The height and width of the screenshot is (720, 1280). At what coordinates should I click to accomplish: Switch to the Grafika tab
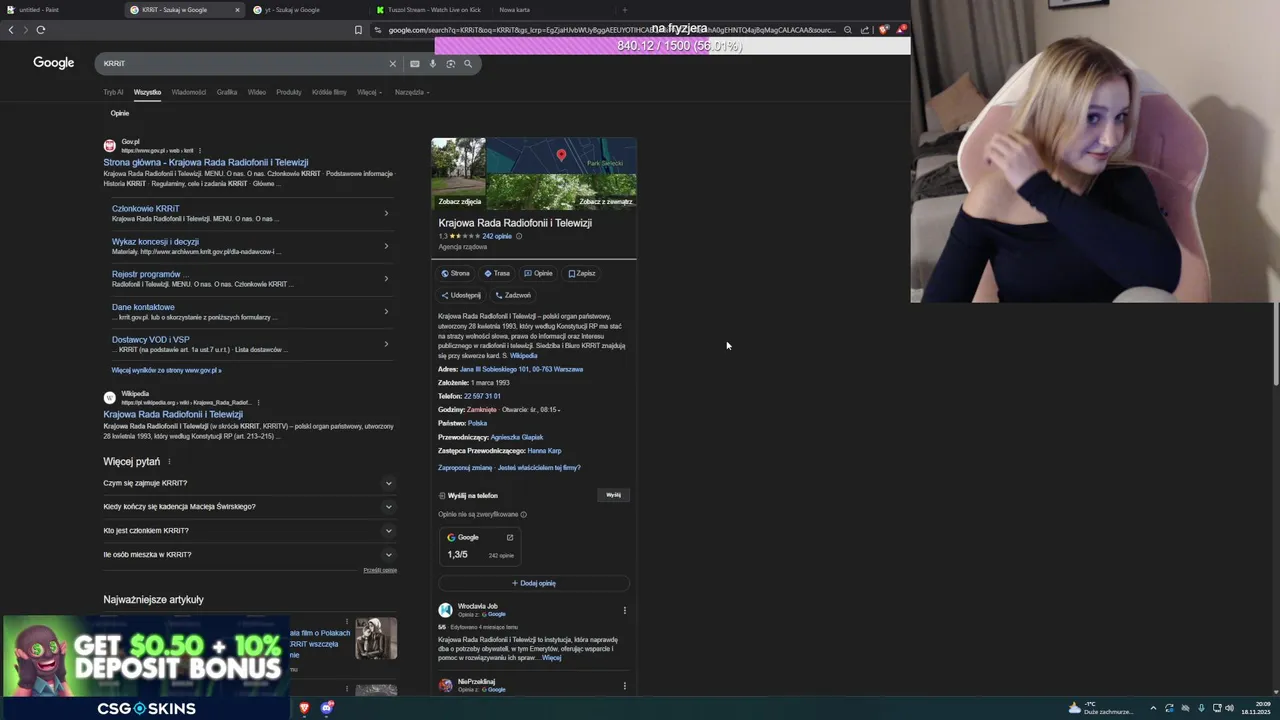(x=227, y=92)
